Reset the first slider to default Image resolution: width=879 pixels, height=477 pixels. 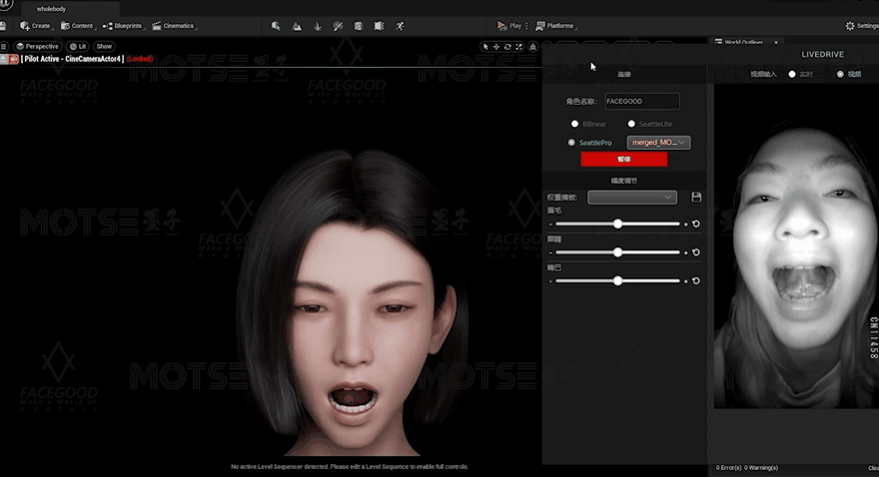pos(696,224)
